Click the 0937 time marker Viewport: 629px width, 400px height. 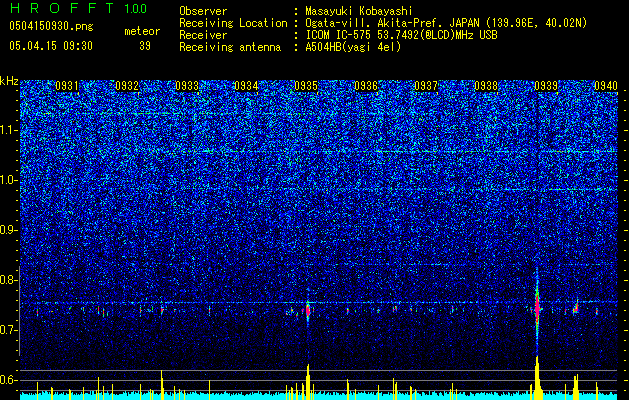pyautogui.click(x=426, y=86)
